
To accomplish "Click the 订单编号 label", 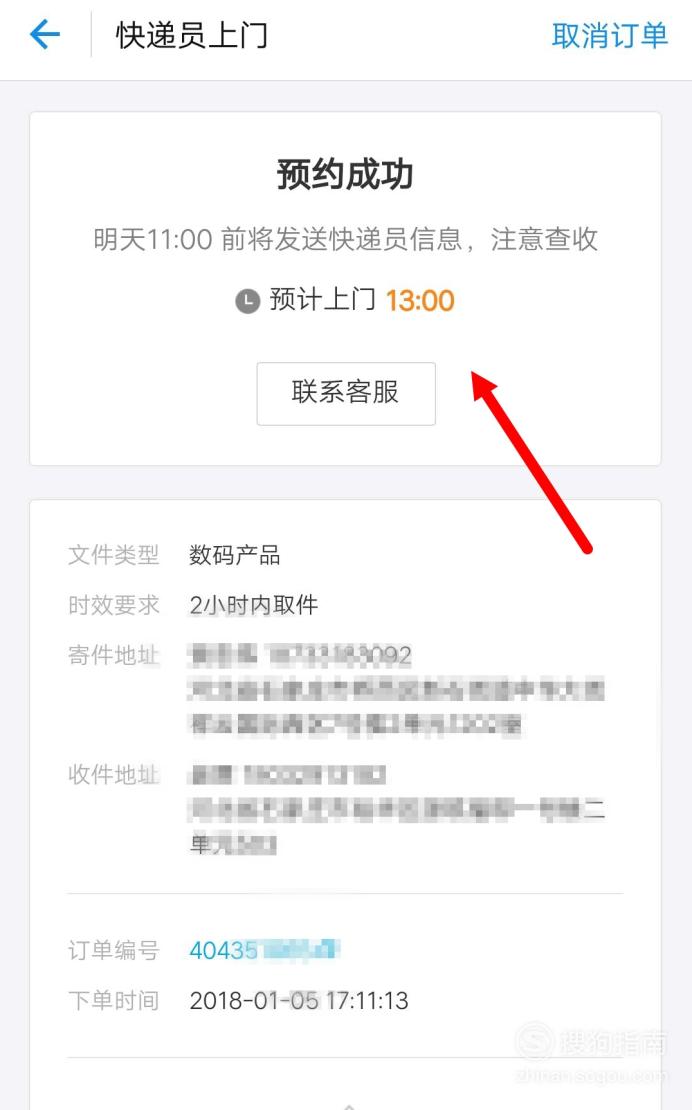I will tap(113, 950).
